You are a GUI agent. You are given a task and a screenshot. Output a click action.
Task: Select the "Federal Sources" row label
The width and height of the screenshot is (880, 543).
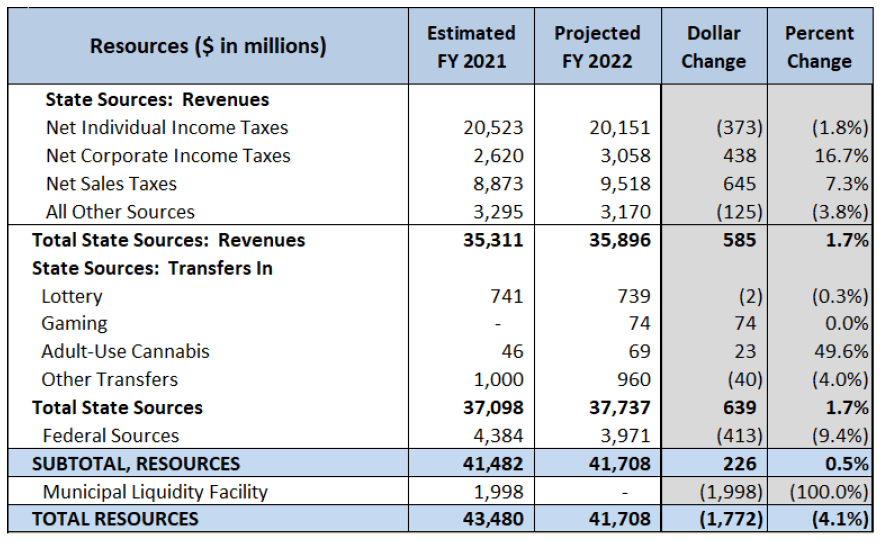coord(110,436)
